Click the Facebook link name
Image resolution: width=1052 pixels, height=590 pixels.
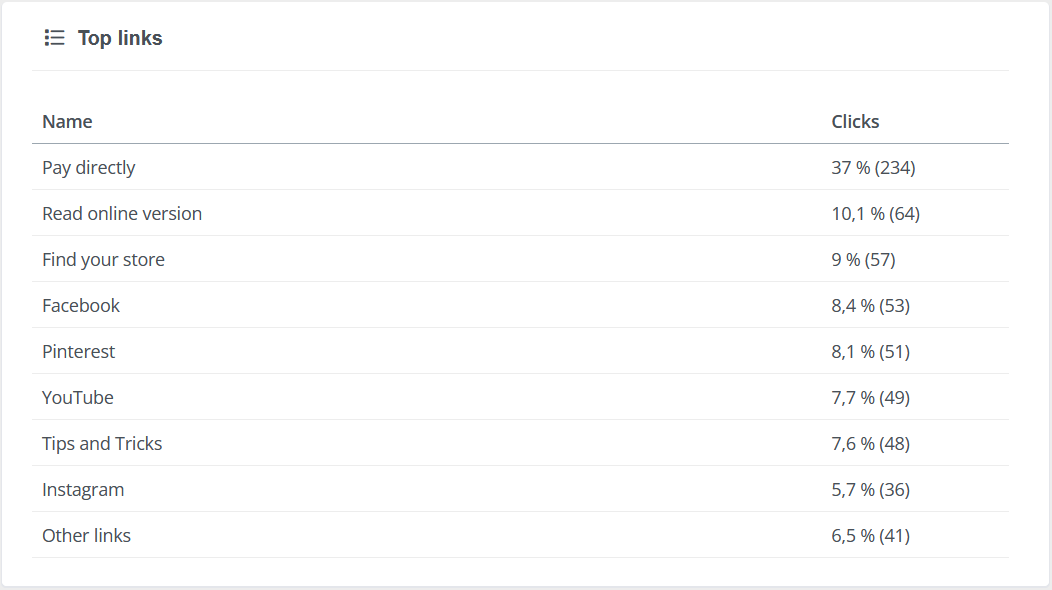pos(81,306)
